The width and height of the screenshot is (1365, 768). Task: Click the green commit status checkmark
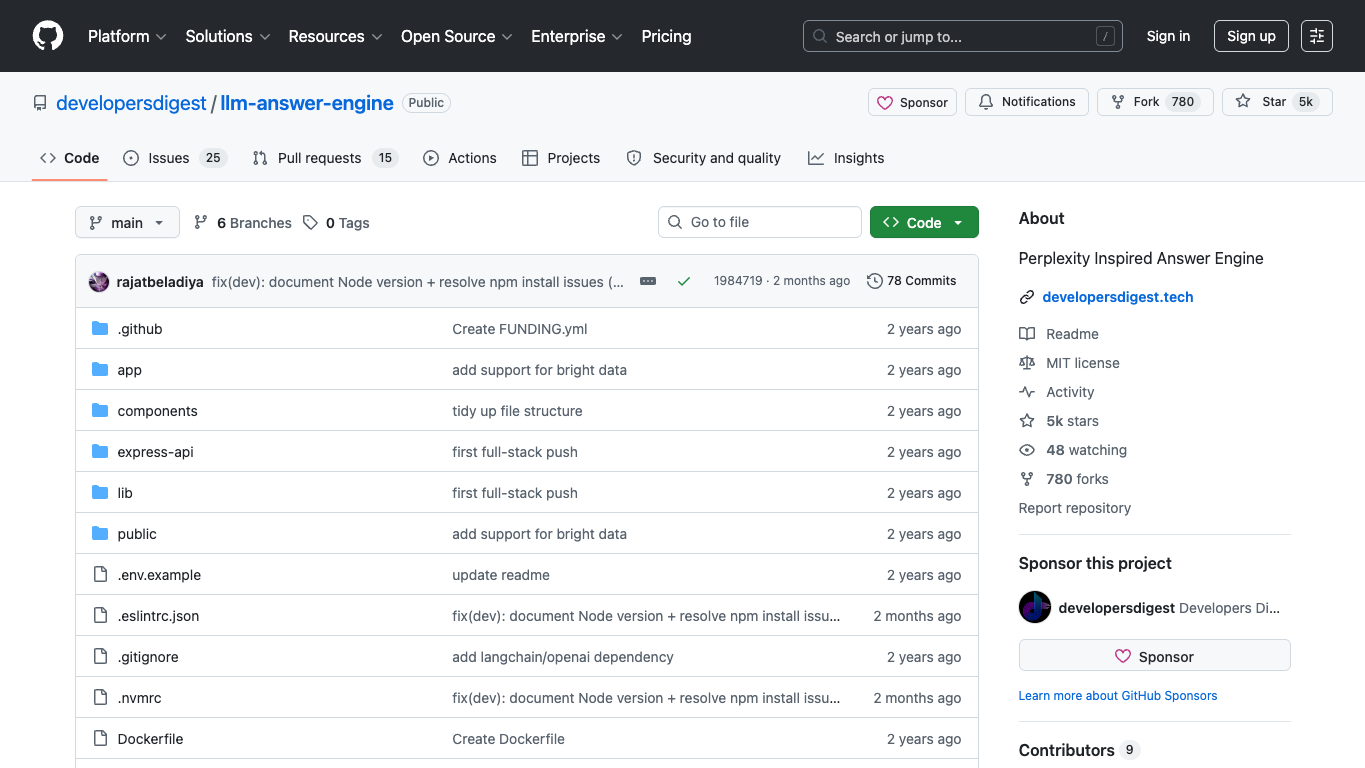(x=684, y=281)
